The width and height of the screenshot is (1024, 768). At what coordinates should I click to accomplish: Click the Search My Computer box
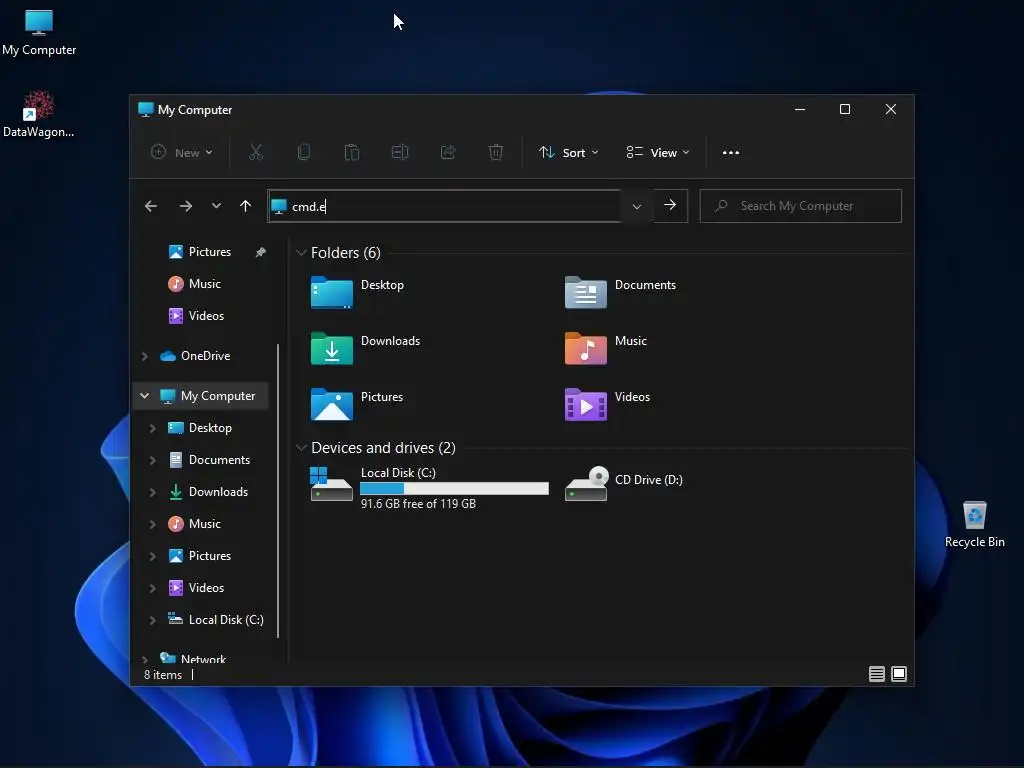coord(801,206)
